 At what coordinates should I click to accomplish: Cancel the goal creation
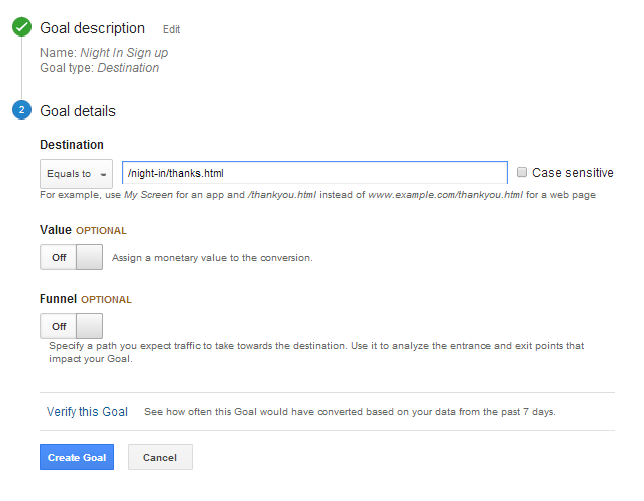point(160,457)
